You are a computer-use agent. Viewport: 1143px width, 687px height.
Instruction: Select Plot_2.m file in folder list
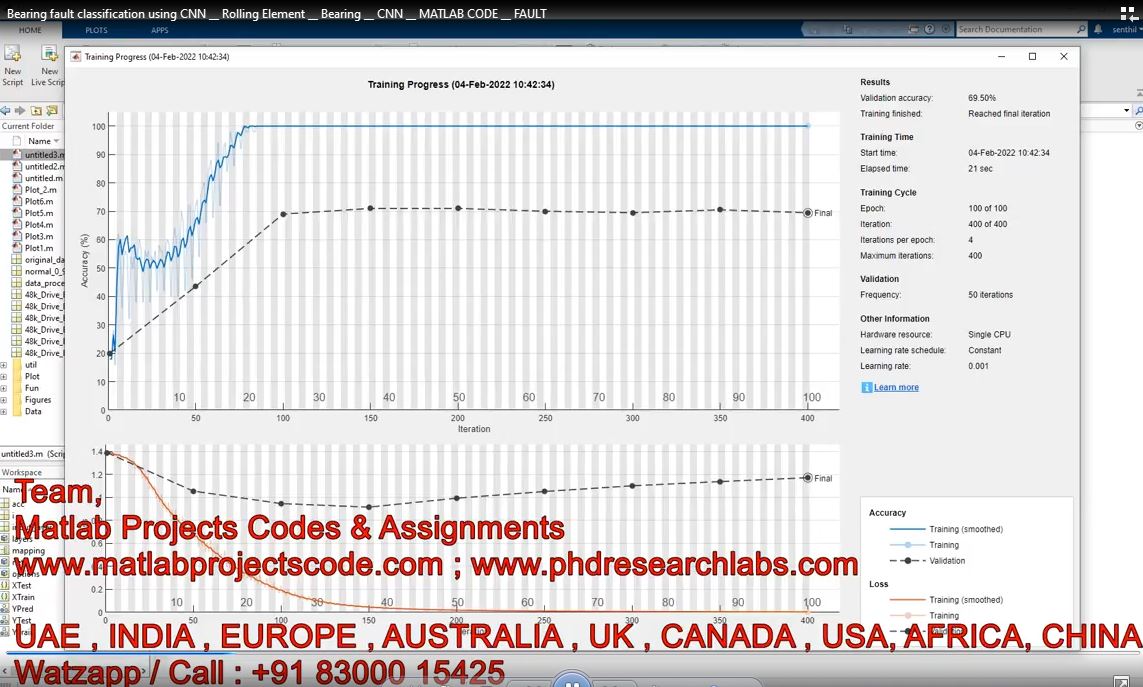pyautogui.click(x=41, y=190)
